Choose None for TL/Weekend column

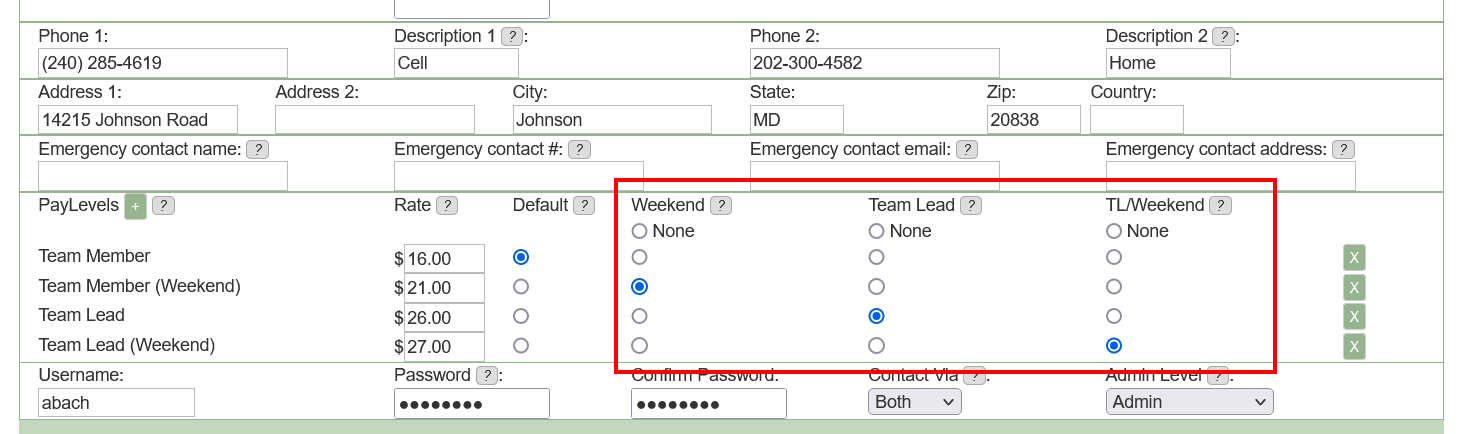click(1114, 231)
